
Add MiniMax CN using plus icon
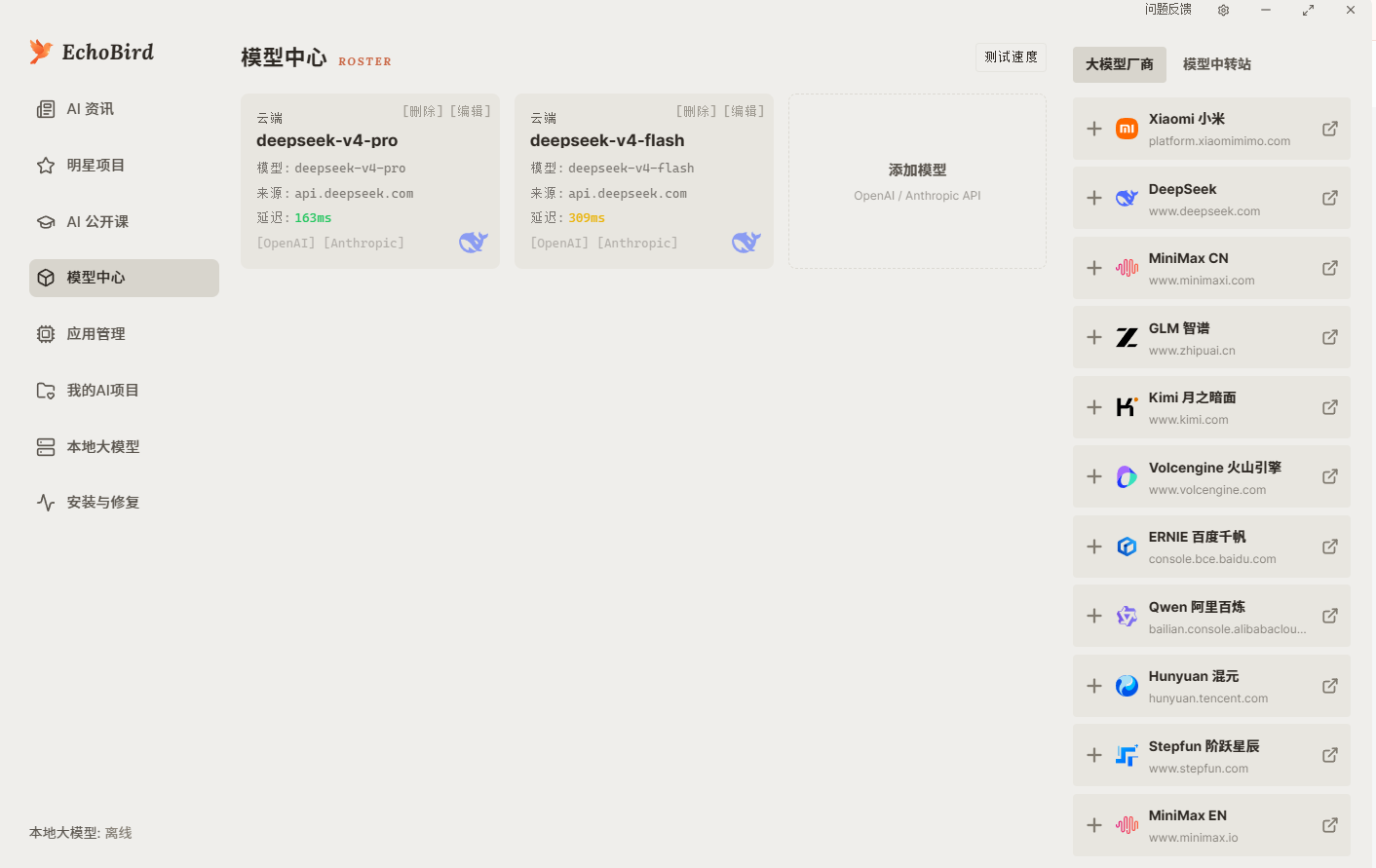(x=1094, y=268)
